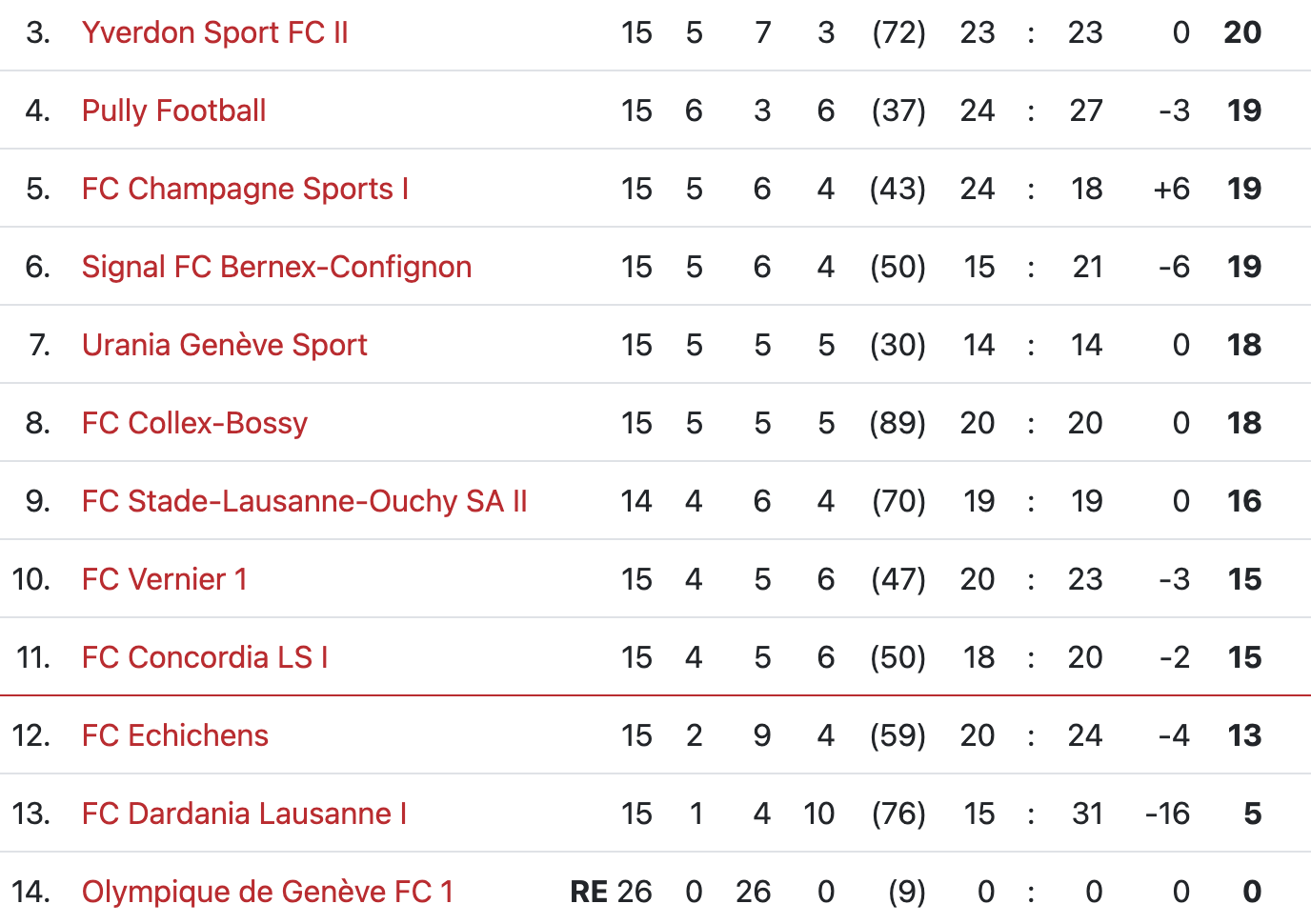Click the FC Vernier 1 team name
This screenshot has height=924, width=1311.
tap(164, 580)
